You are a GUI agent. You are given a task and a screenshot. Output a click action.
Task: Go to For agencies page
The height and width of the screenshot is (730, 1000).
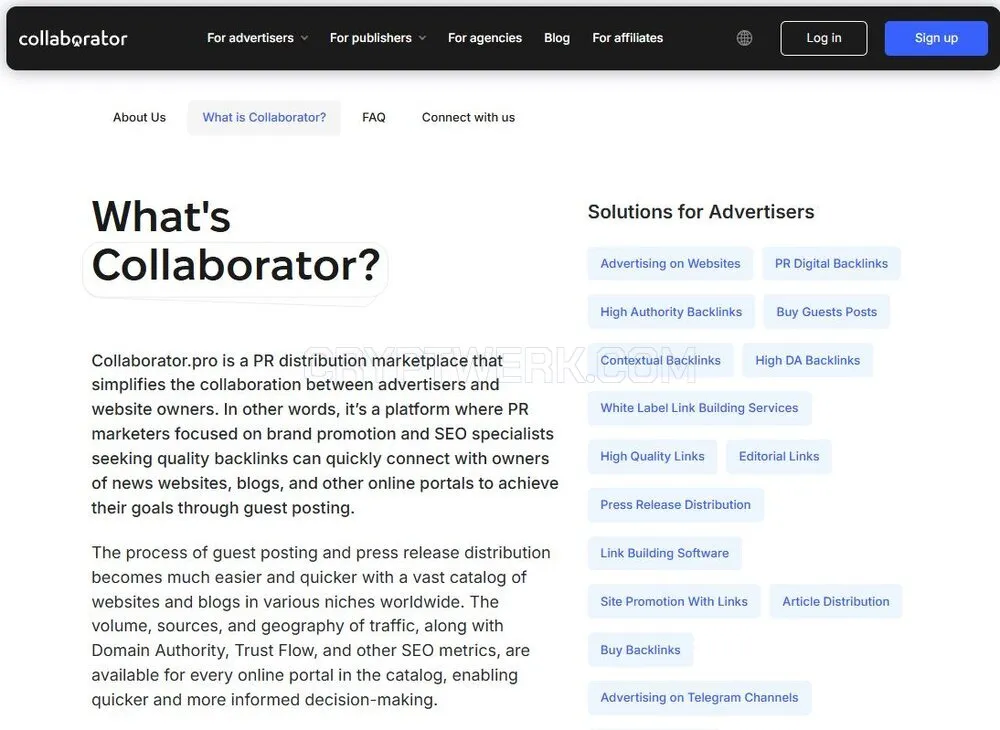(x=485, y=38)
